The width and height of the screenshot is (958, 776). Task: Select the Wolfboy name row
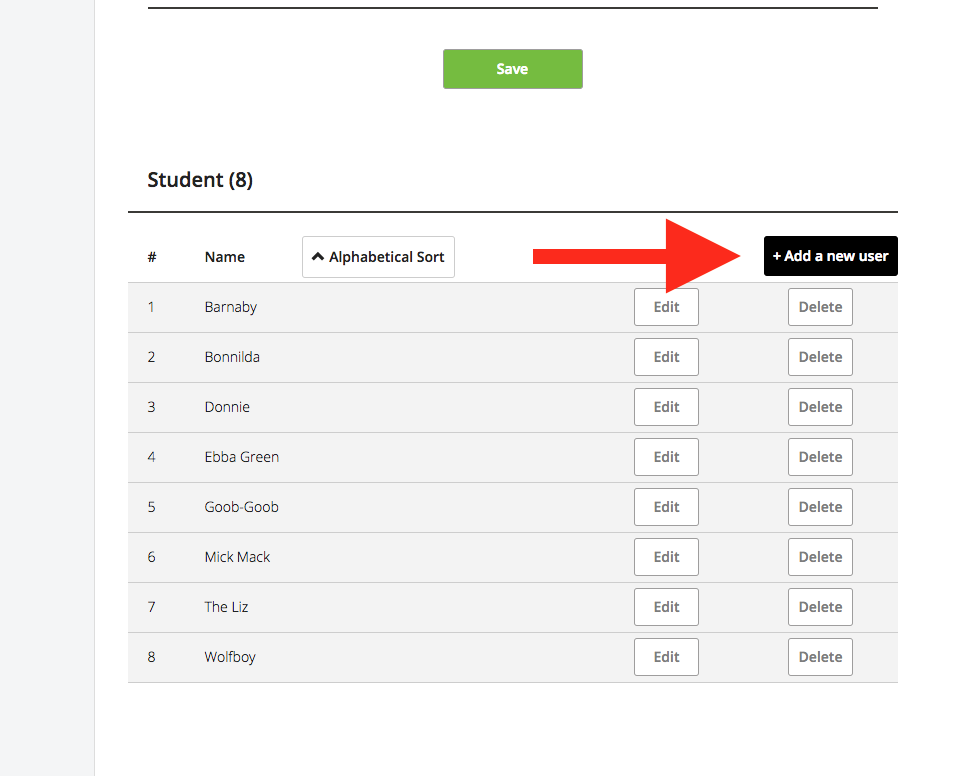(x=513, y=657)
